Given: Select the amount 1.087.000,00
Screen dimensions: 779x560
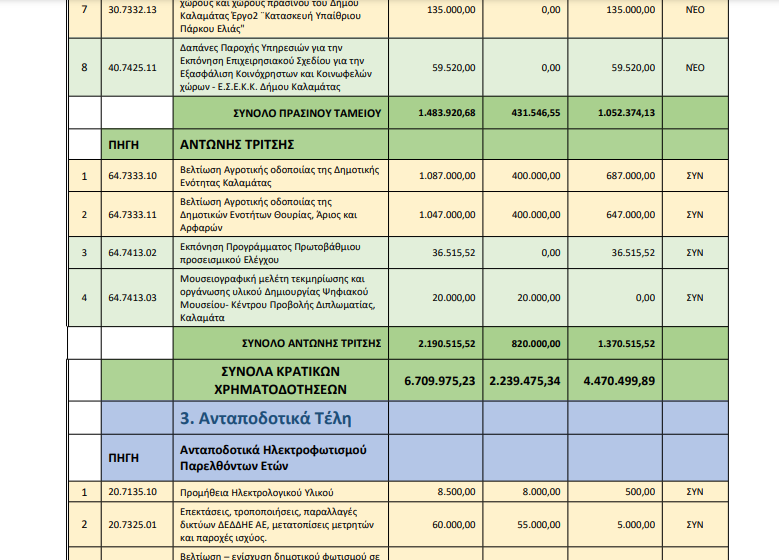Looking at the screenshot, I should coord(447,176).
